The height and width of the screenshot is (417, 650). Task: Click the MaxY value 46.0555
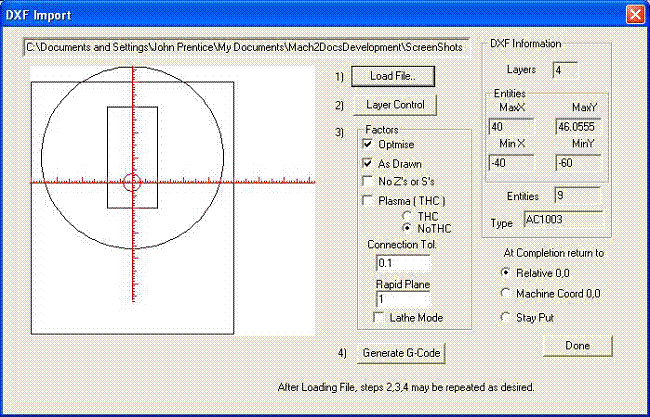tap(578, 127)
